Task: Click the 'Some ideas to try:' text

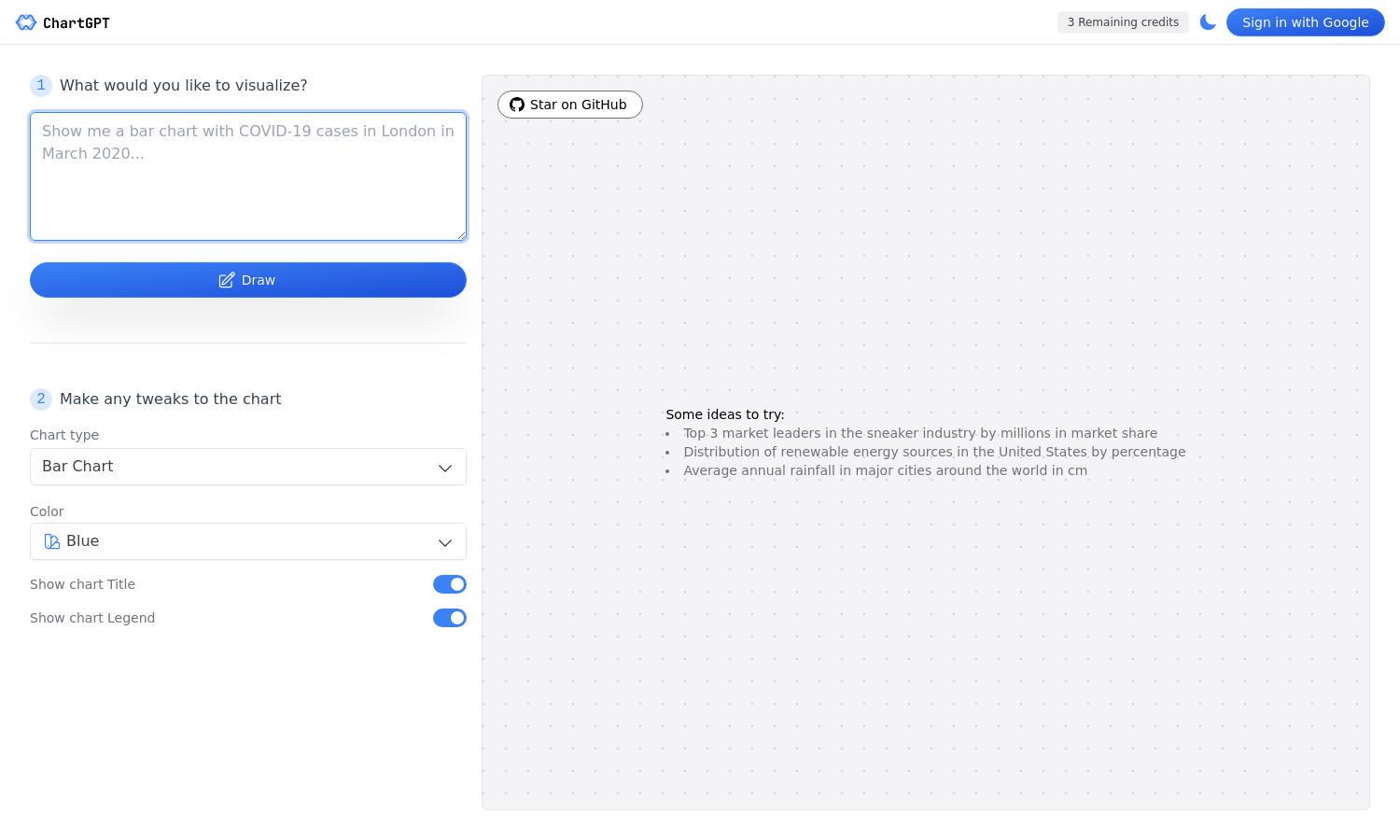Action: pos(725,414)
